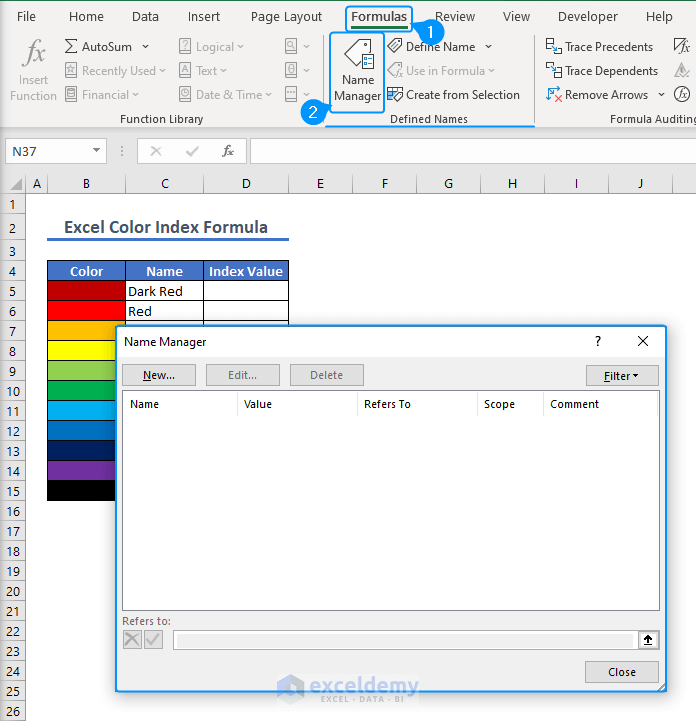Click the Edit... button in Name Manager

pos(243,375)
